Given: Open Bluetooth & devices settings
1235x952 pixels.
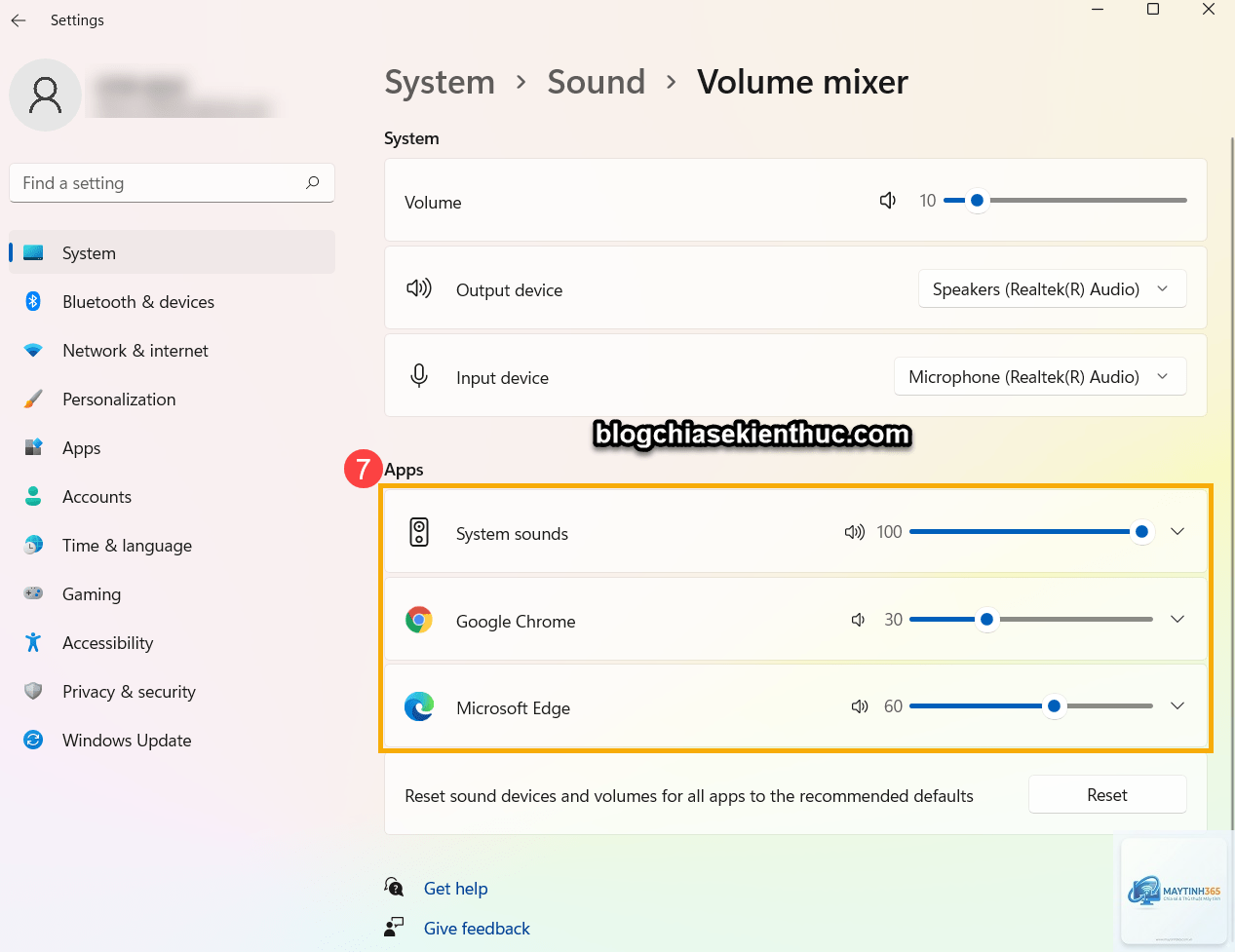Looking at the screenshot, I should pyautogui.click(x=172, y=301).
